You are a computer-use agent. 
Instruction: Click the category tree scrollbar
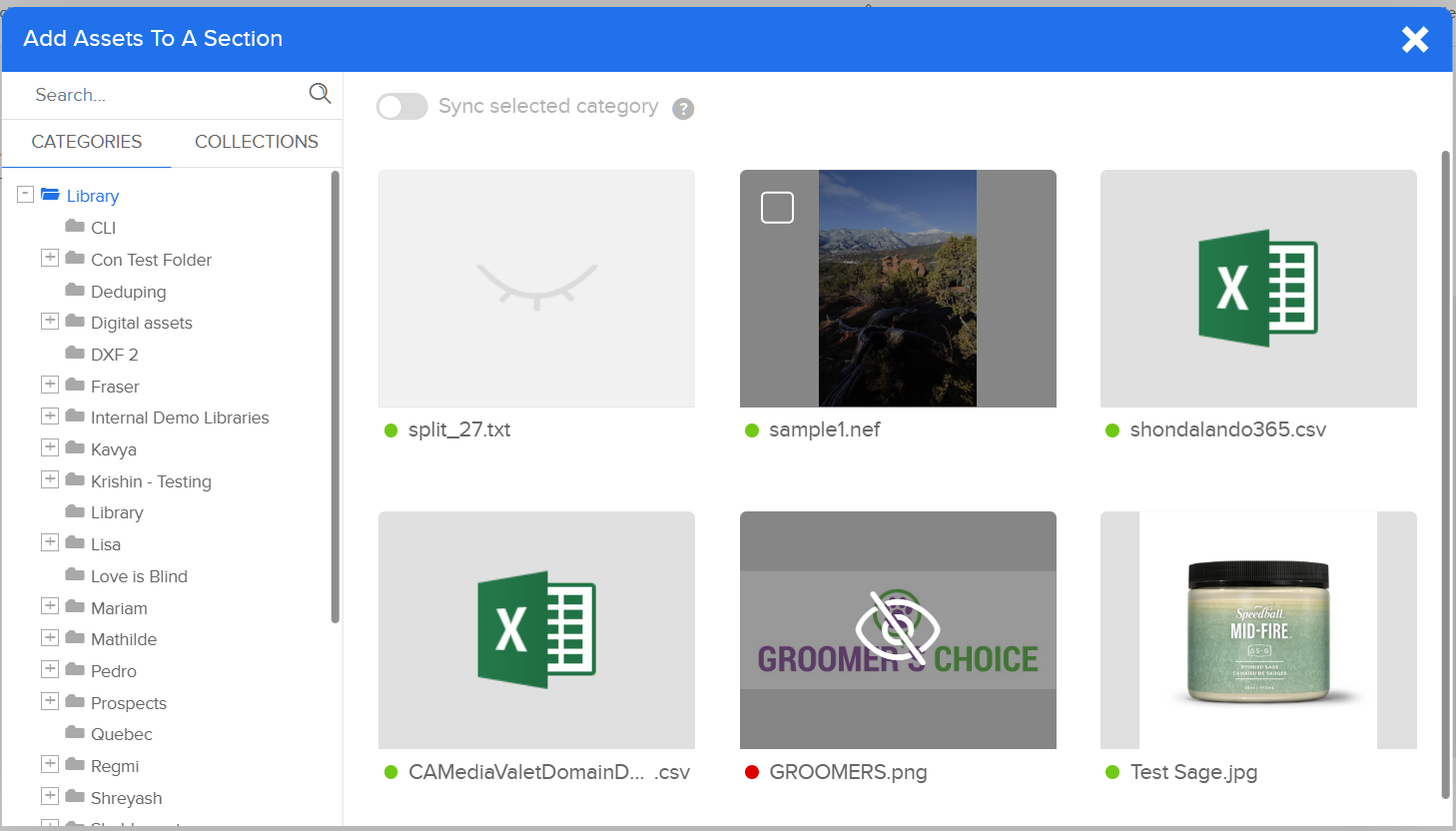pyautogui.click(x=336, y=397)
